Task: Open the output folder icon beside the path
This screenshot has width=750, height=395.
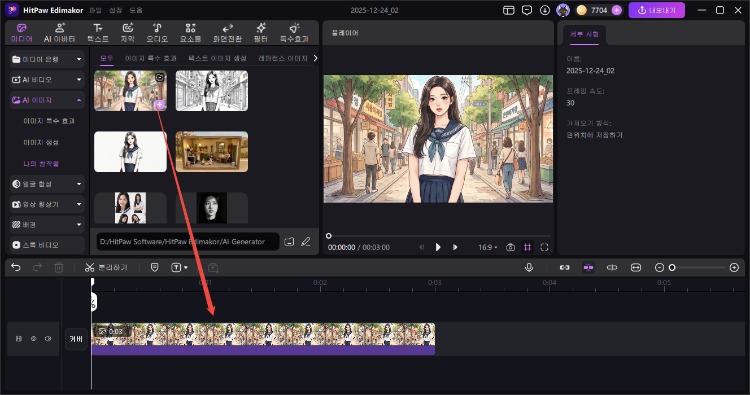Action: coord(289,241)
